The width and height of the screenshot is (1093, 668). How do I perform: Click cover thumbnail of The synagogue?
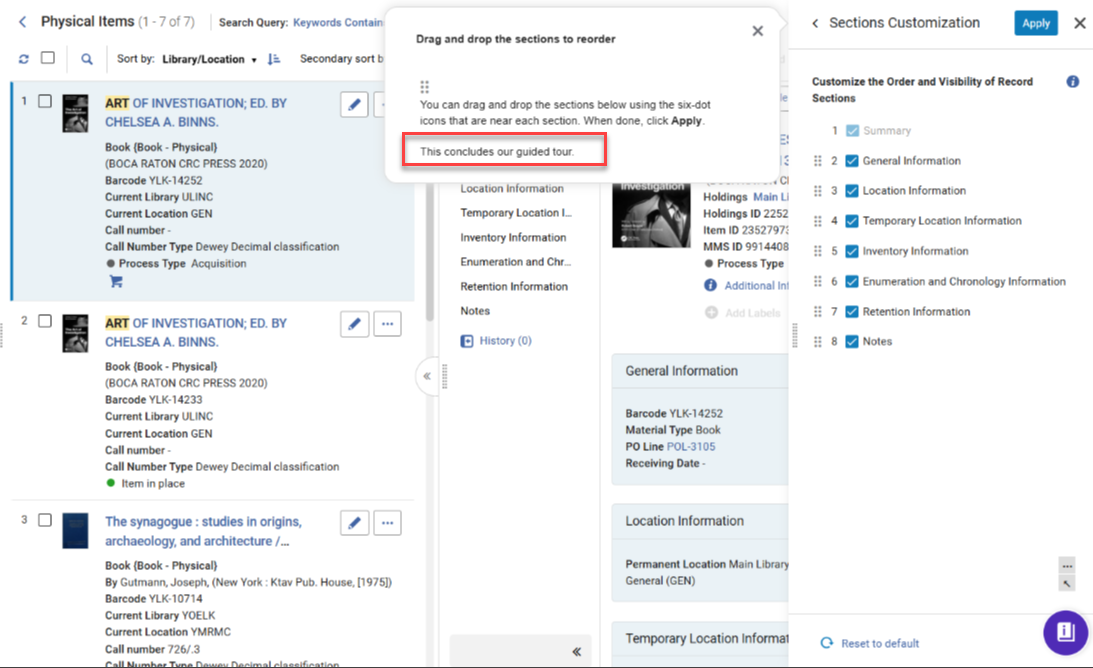click(75, 531)
